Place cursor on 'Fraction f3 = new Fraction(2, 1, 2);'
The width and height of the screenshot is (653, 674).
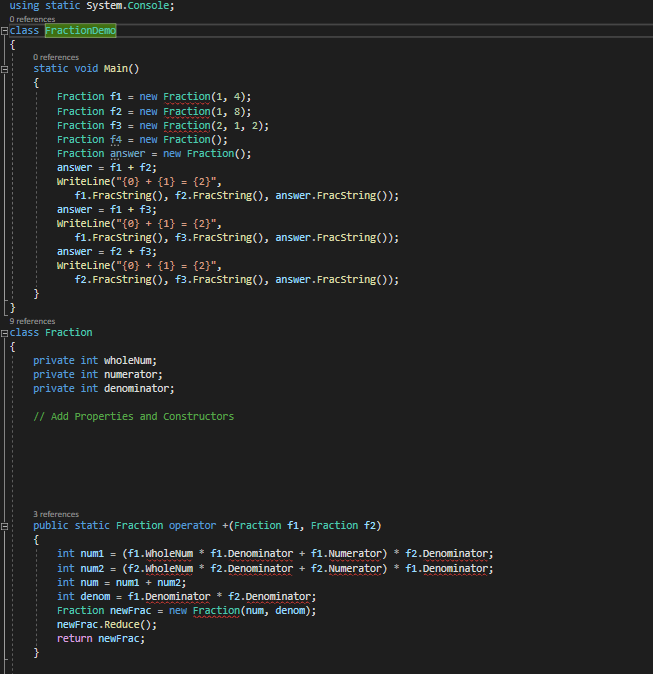[163, 126]
